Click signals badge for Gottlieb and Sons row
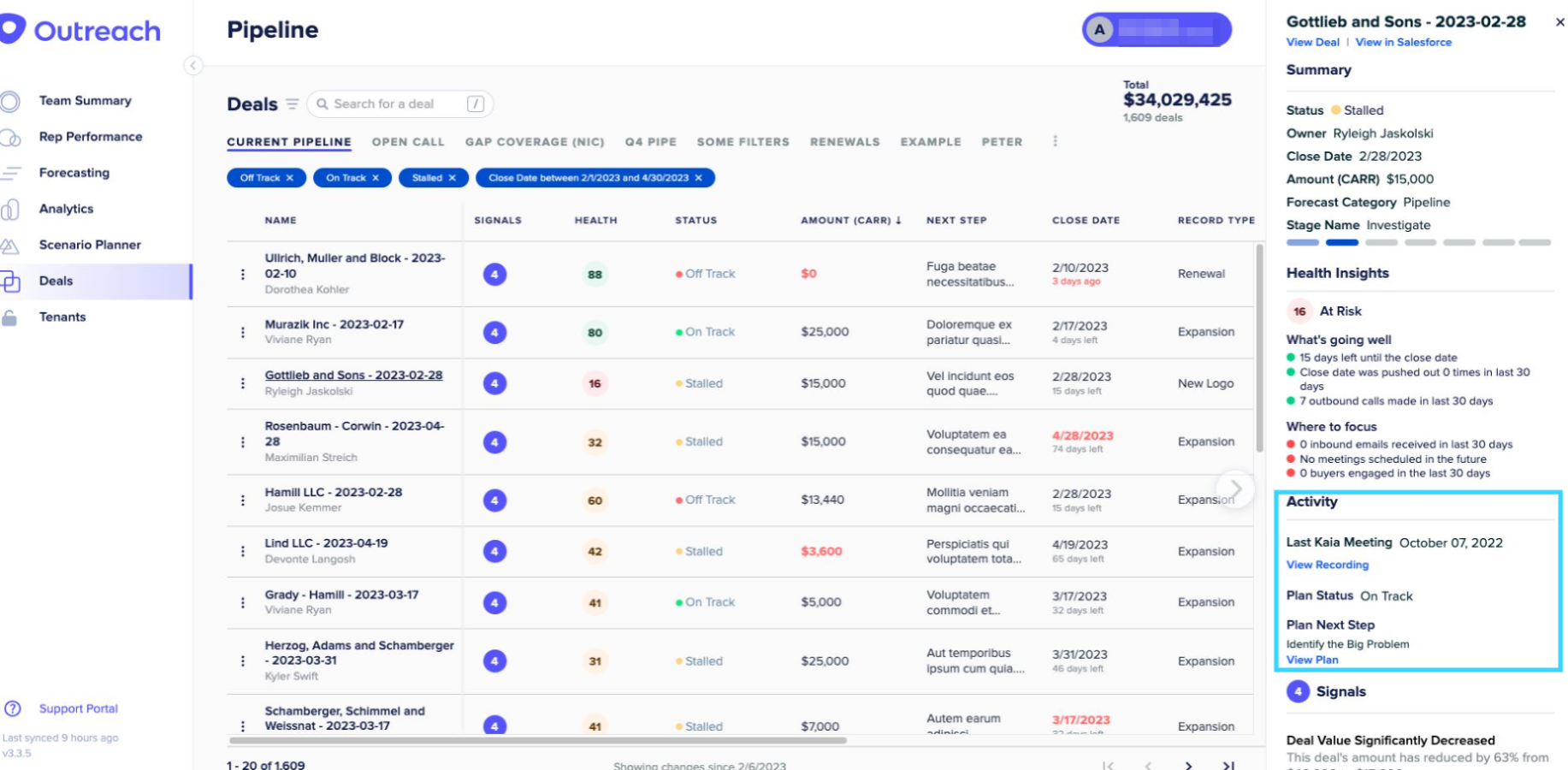 [x=494, y=383]
